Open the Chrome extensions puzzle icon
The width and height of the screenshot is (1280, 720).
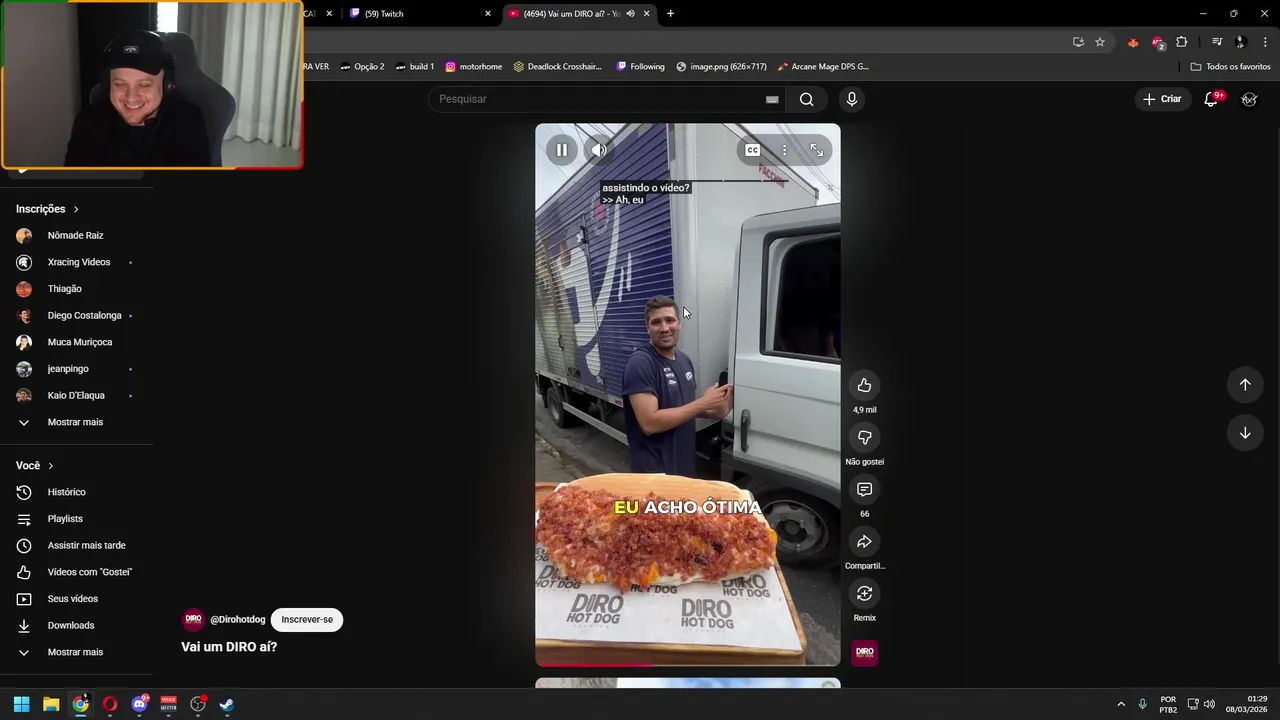click(x=1182, y=42)
